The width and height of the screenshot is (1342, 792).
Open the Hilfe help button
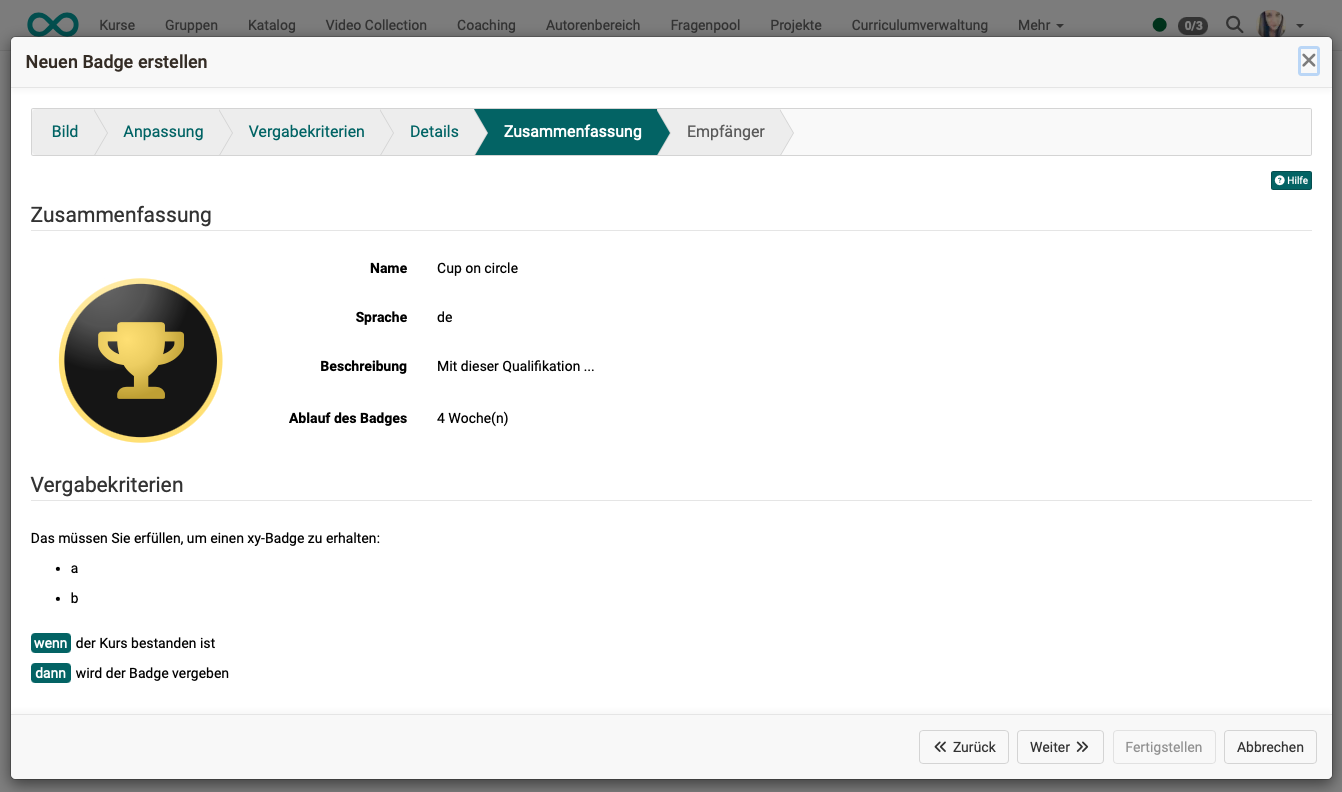coord(1291,180)
